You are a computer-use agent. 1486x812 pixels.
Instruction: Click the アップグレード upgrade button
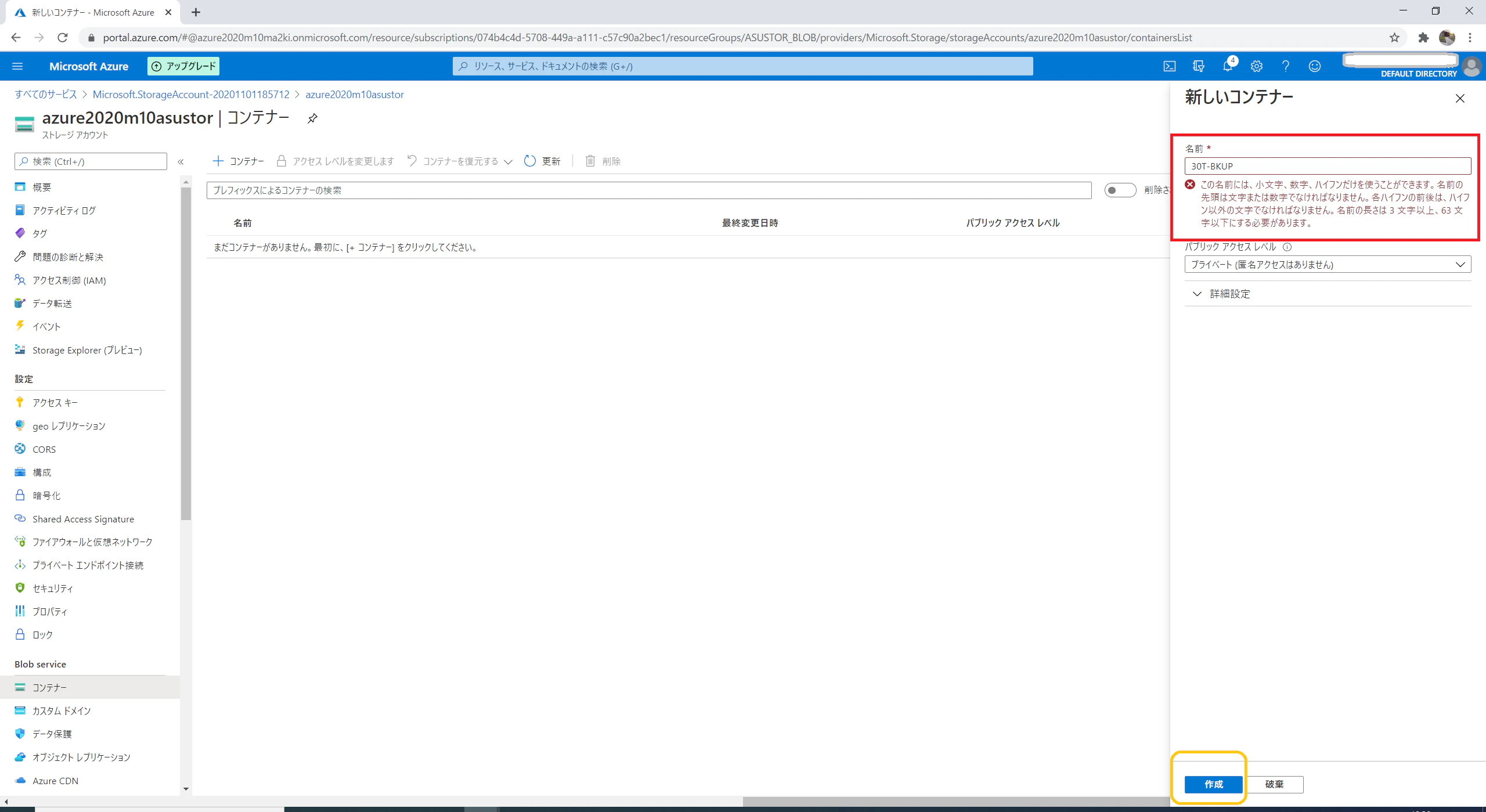(183, 66)
